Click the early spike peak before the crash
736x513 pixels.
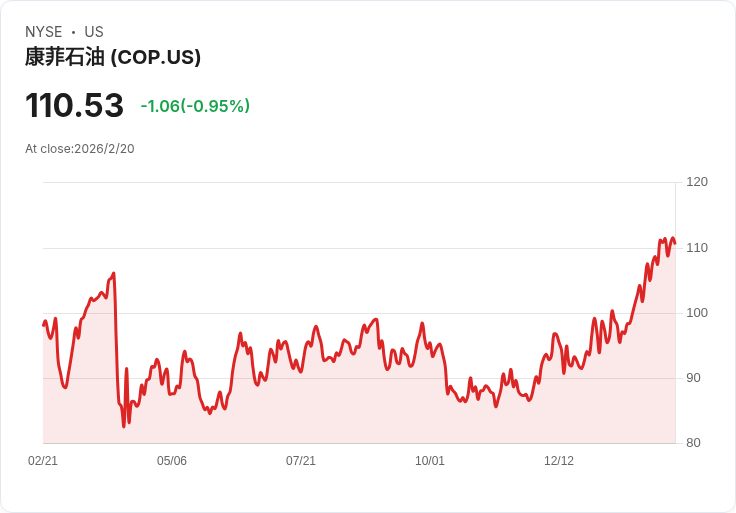tap(114, 273)
